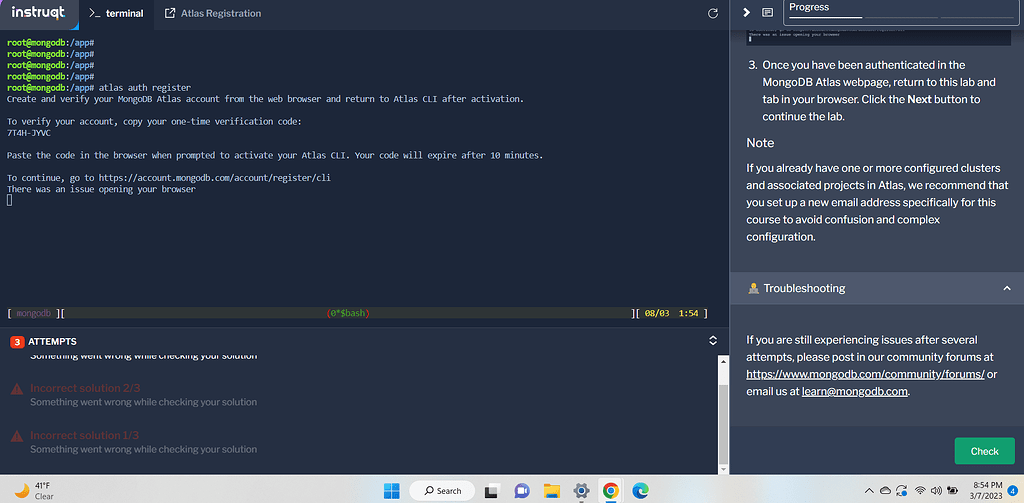This screenshot has height=503, width=1024.
Task: Click the terminal refresh icon
Action: pos(713,14)
